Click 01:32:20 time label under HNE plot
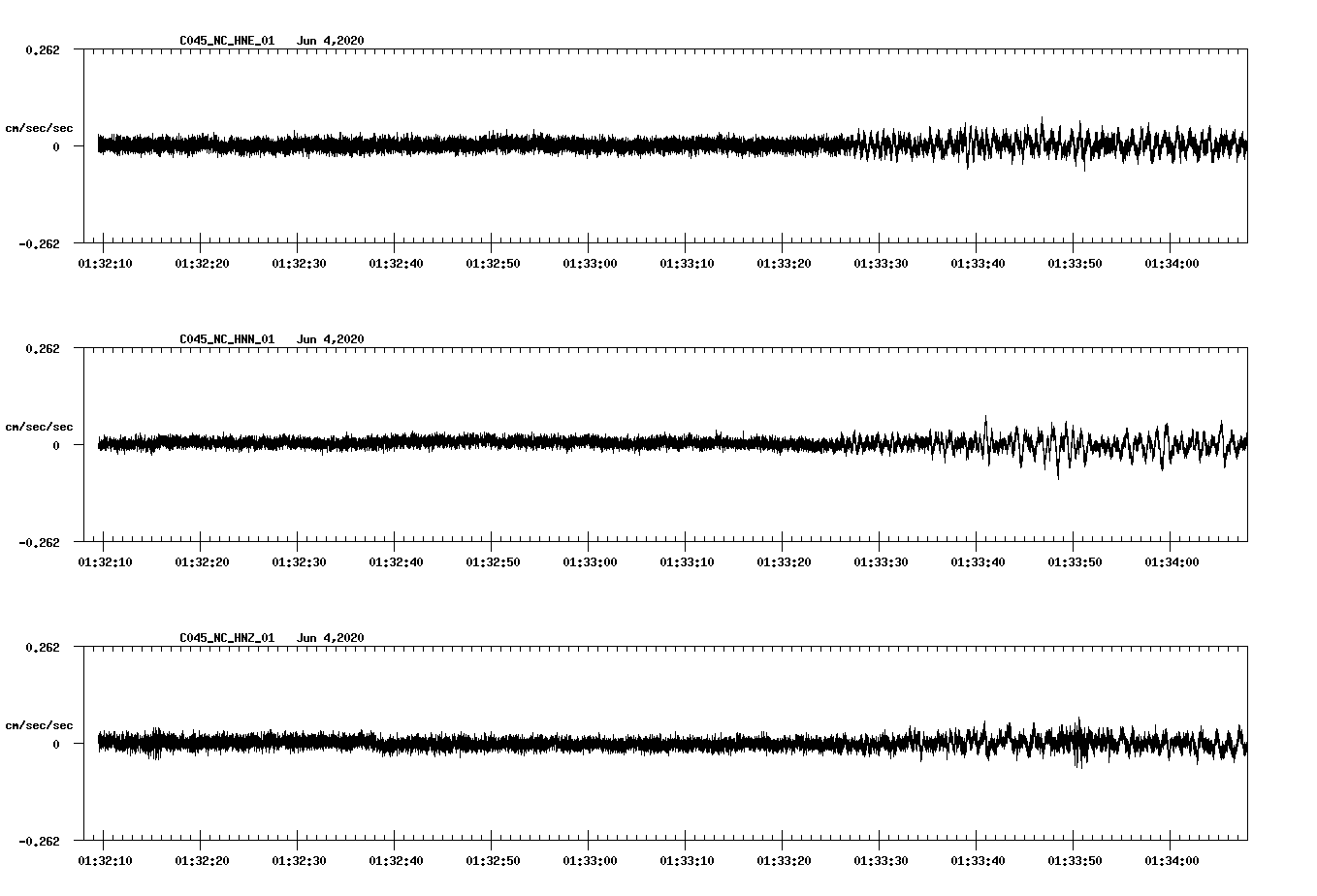This screenshot has width=1317, height=896. pos(202,264)
